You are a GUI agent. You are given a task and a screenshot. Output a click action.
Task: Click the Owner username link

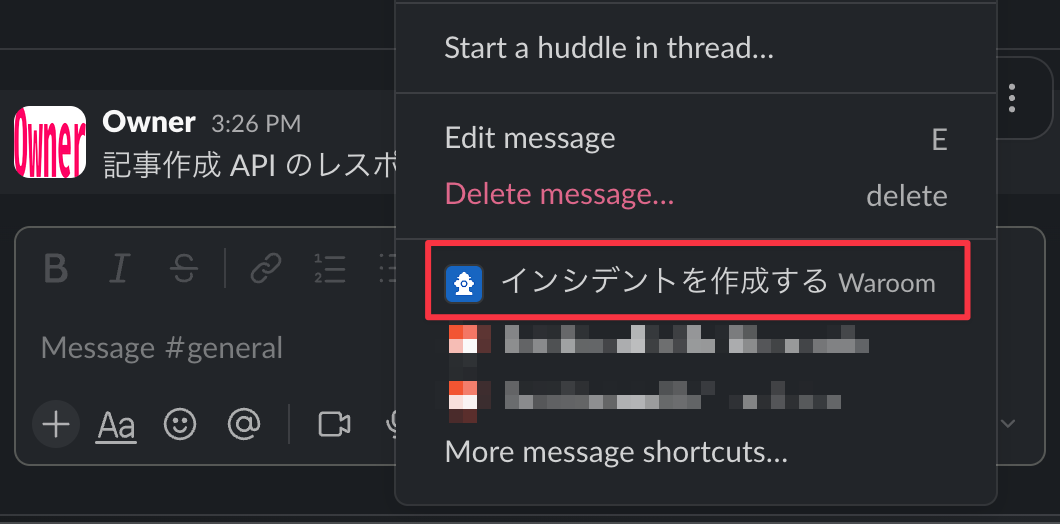(x=149, y=122)
